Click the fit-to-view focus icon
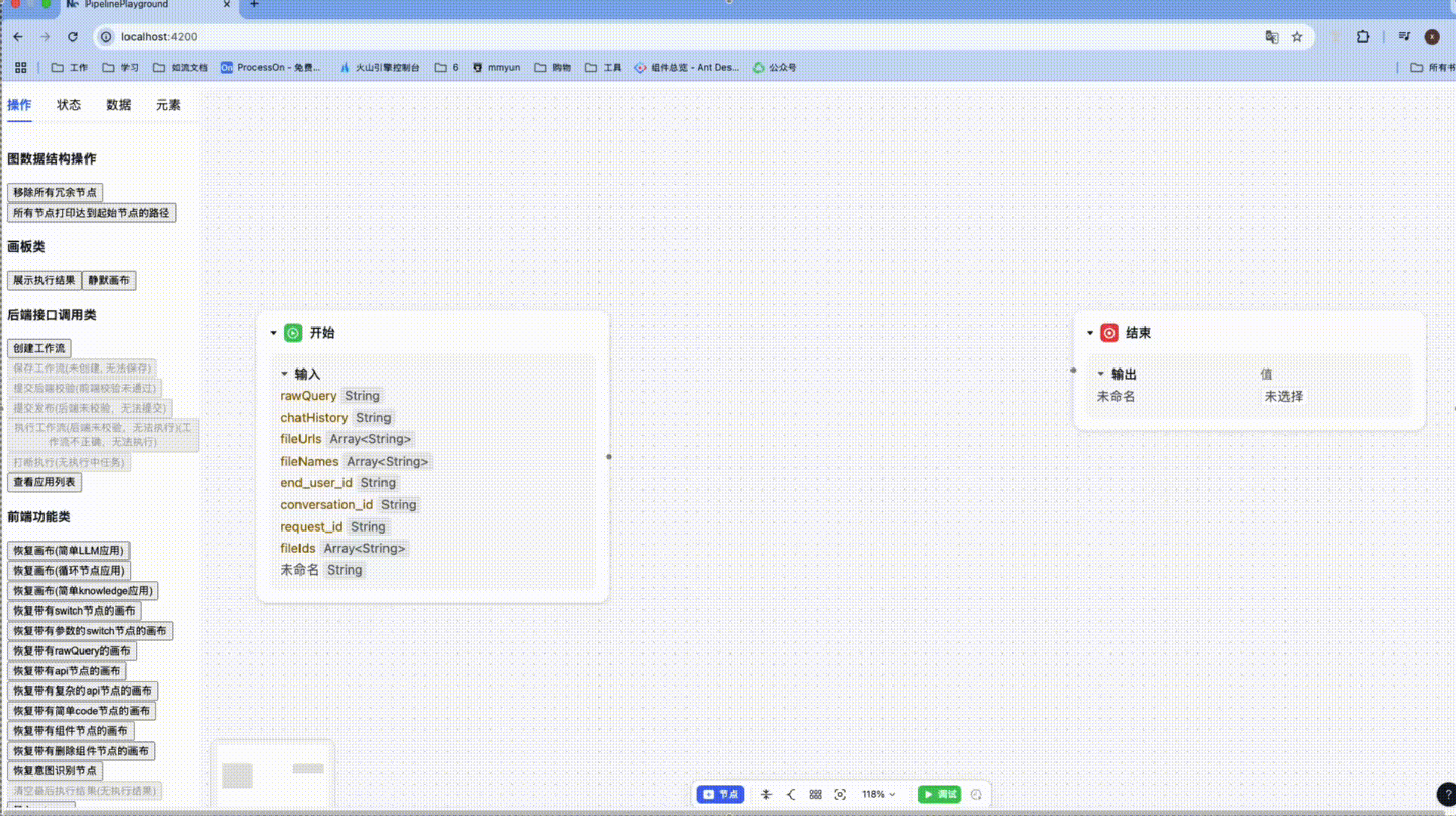The width and height of the screenshot is (1456, 816). coord(840,794)
